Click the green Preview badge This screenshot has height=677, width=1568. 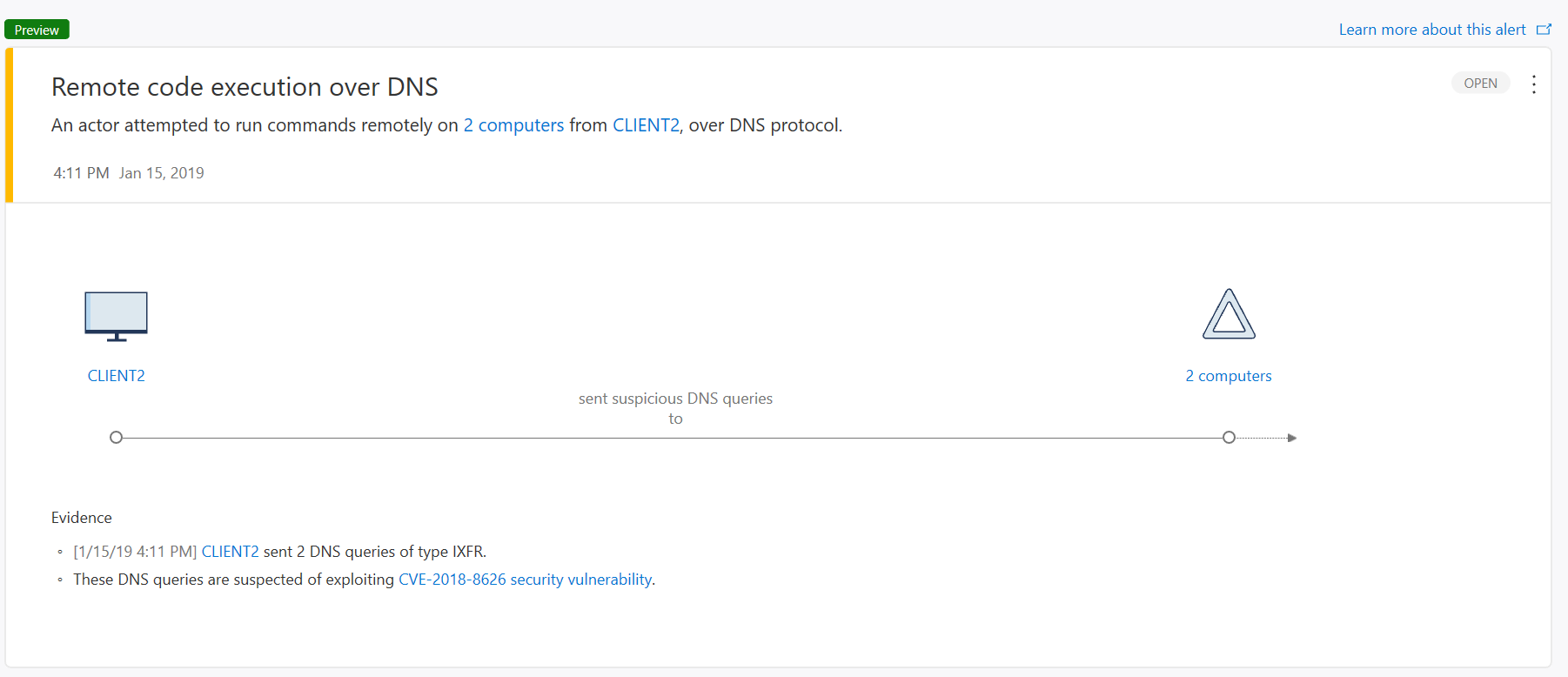(36, 29)
